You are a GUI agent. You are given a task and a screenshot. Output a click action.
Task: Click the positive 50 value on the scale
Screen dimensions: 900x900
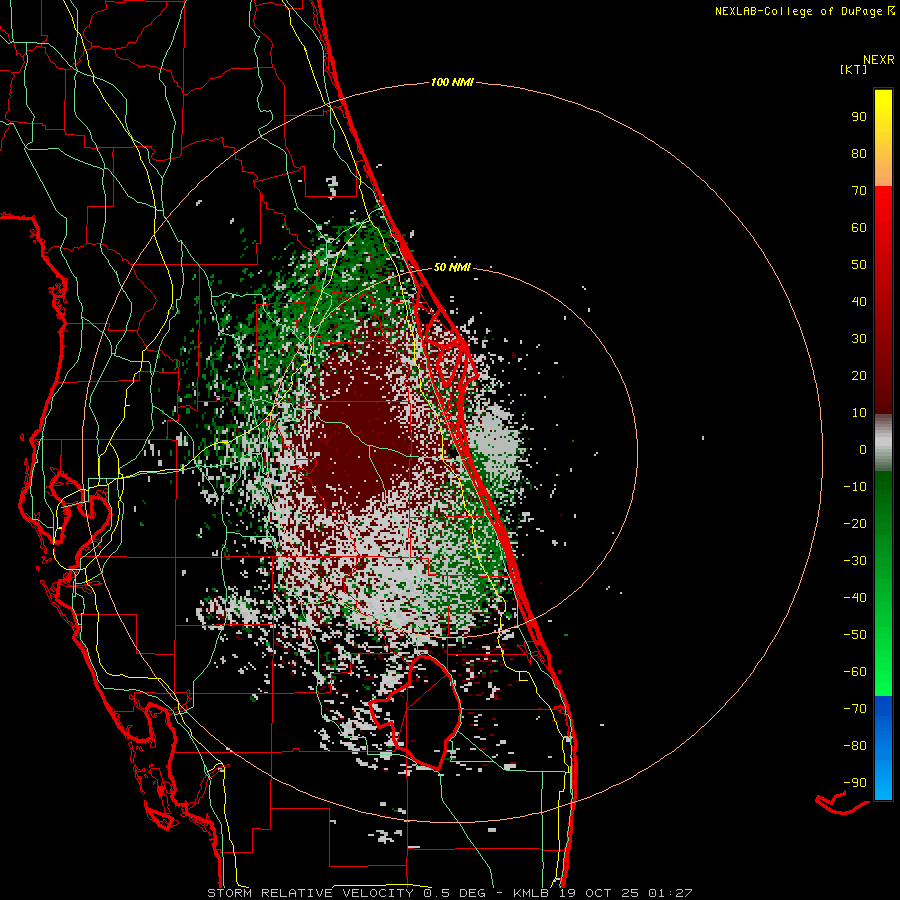point(859,265)
